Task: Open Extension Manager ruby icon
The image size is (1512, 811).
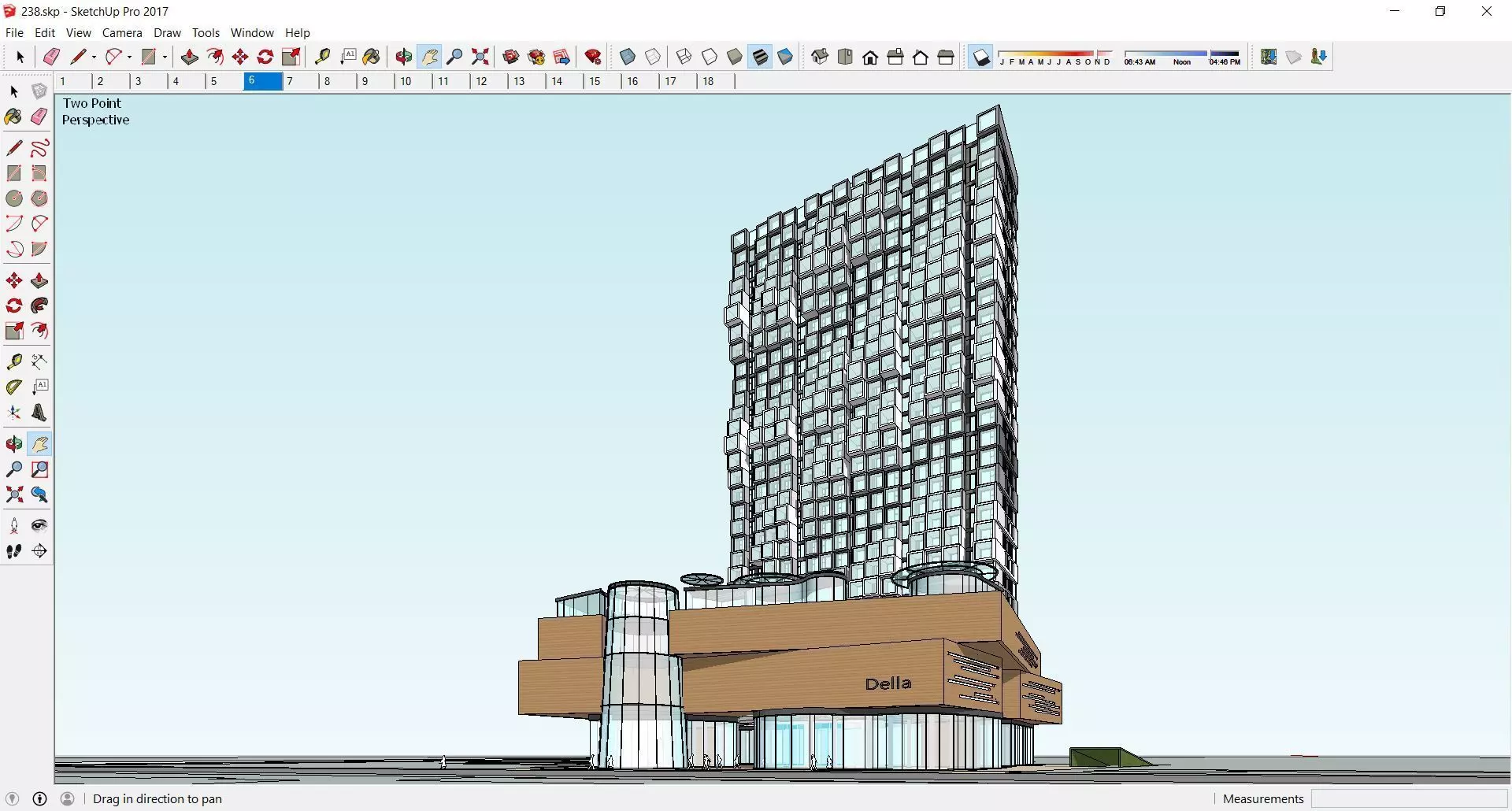Action: pyautogui.click(x=594, y=57)
